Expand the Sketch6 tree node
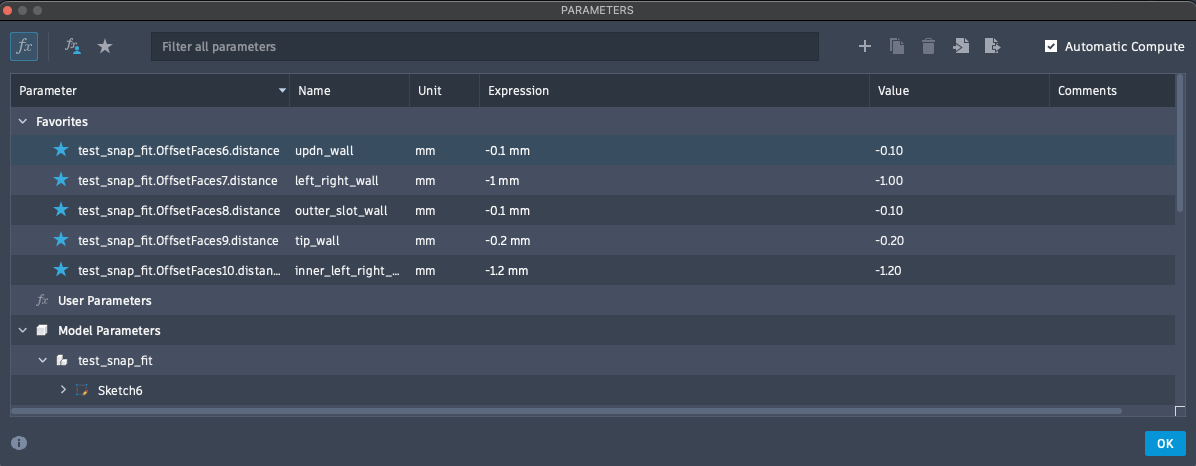Viewport: 1196px width, 466px height. click(63, 390)
